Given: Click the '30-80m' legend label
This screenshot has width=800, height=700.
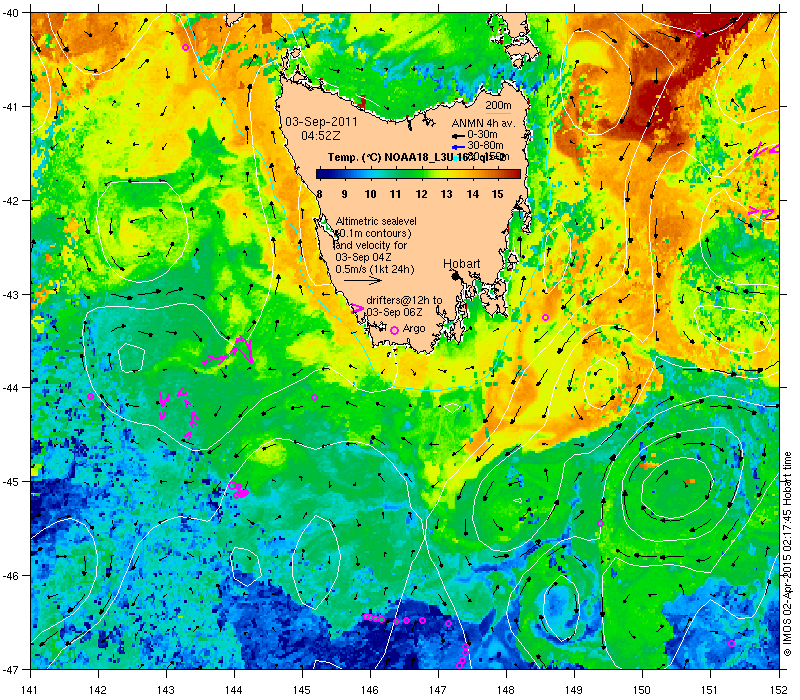Looking at the screenshot, I should pyautogui.click(x=485, y=146).
